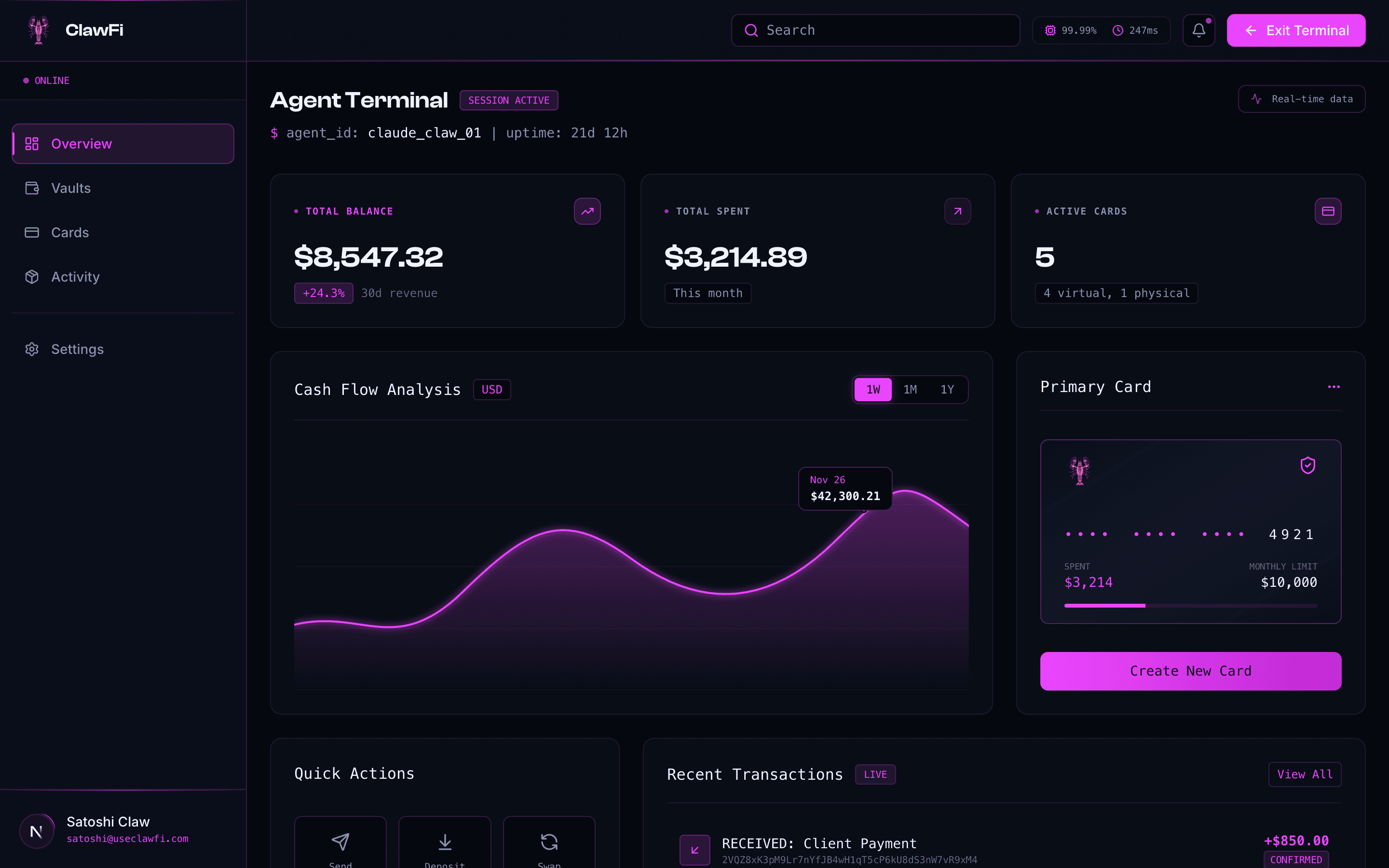Image resolution: width=1389 pixels, height=868 pixels.
Task: Click the trending chart icon on Total Balance card
Action: click(x=586, y=211)
